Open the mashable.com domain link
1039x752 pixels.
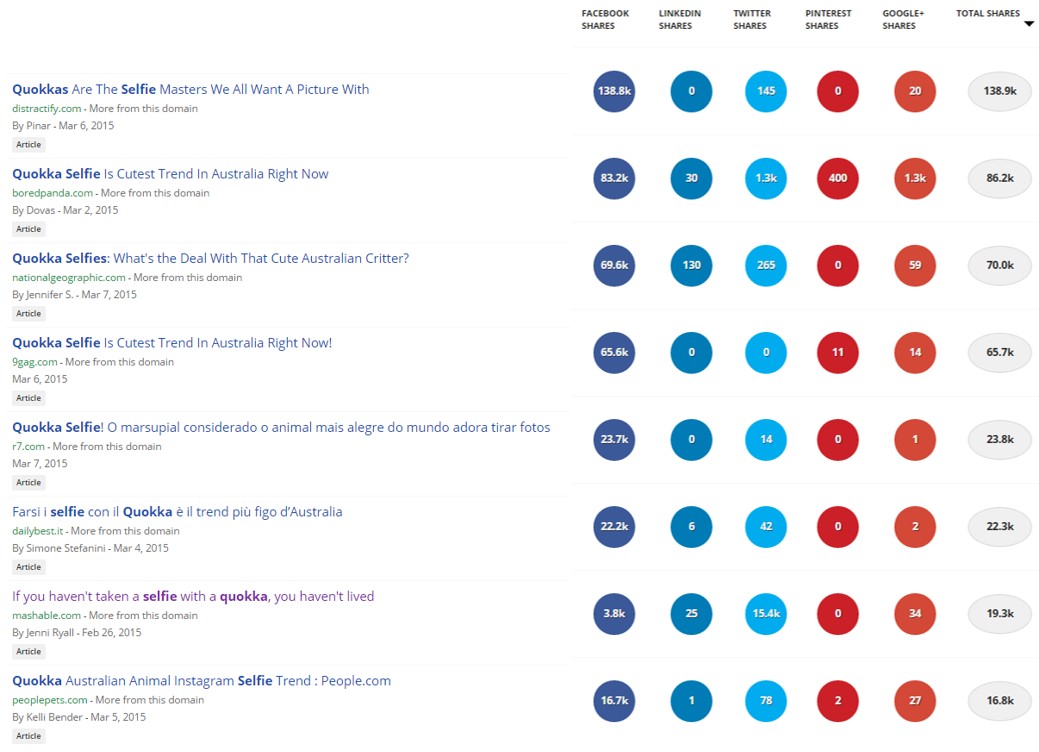tap(46, 616)
